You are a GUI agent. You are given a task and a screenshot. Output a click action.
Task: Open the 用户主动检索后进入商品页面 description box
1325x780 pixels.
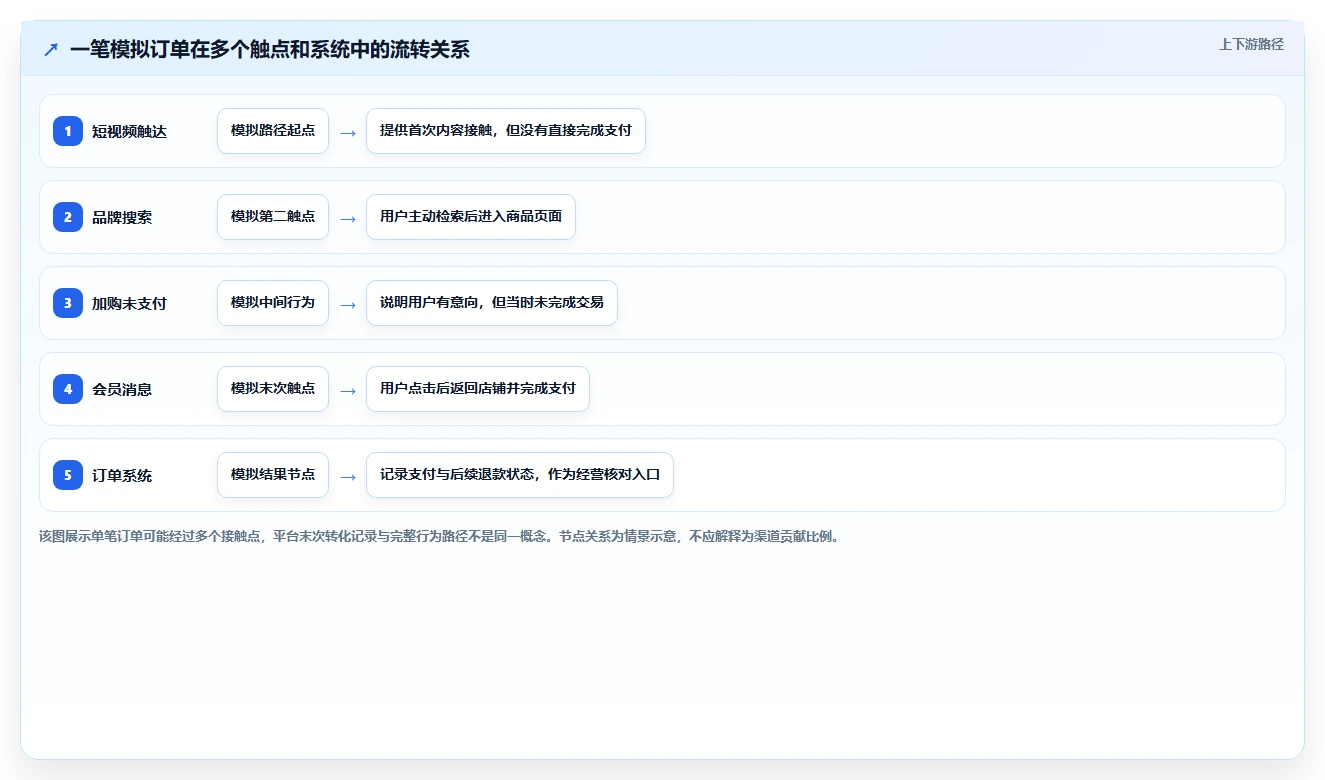pos(471,217)
